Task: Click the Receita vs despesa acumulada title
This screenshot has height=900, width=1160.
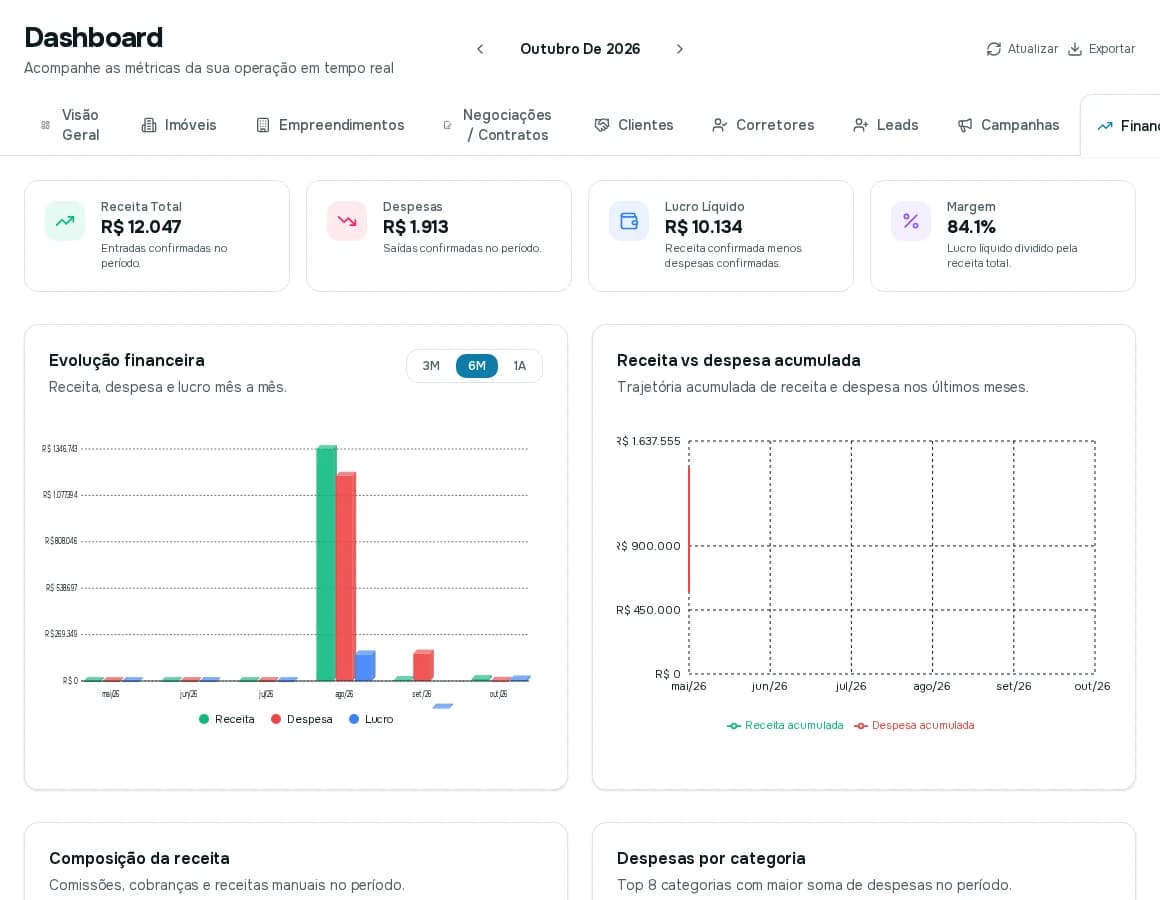Action: pyautogui.click(x=738, y=360)
